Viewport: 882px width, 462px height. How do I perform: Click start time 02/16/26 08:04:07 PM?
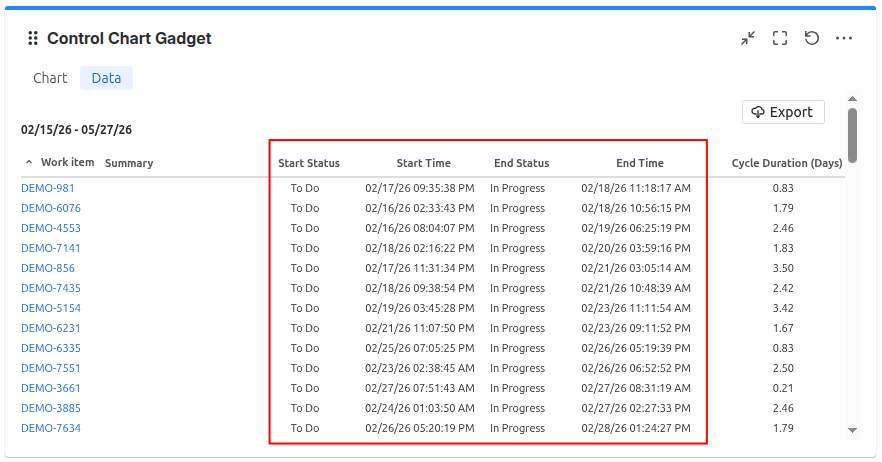(420, 228)
